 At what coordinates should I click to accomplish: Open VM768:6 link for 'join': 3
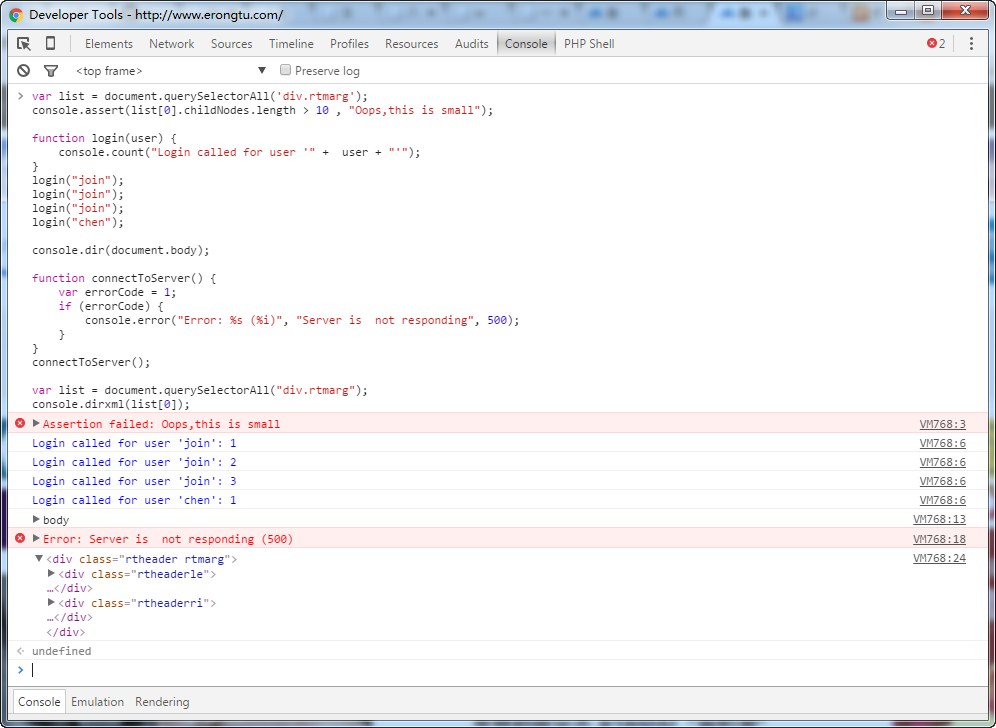943,482
